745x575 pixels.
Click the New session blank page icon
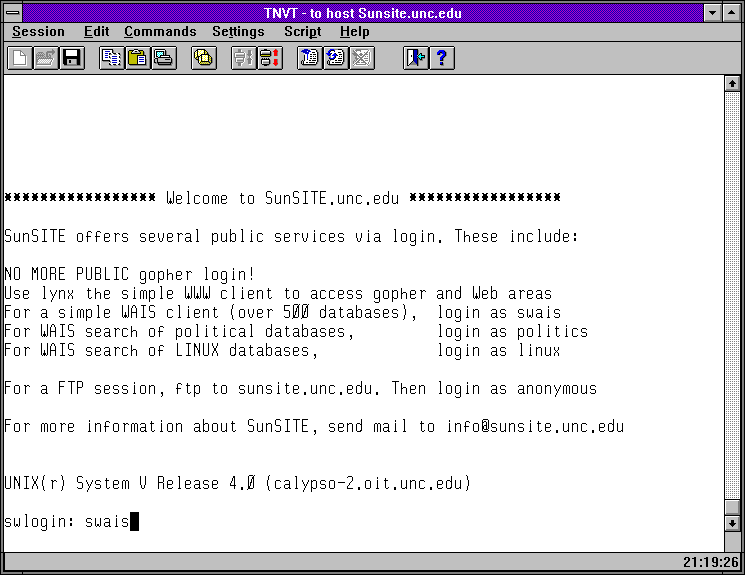(x=19, y=58)
